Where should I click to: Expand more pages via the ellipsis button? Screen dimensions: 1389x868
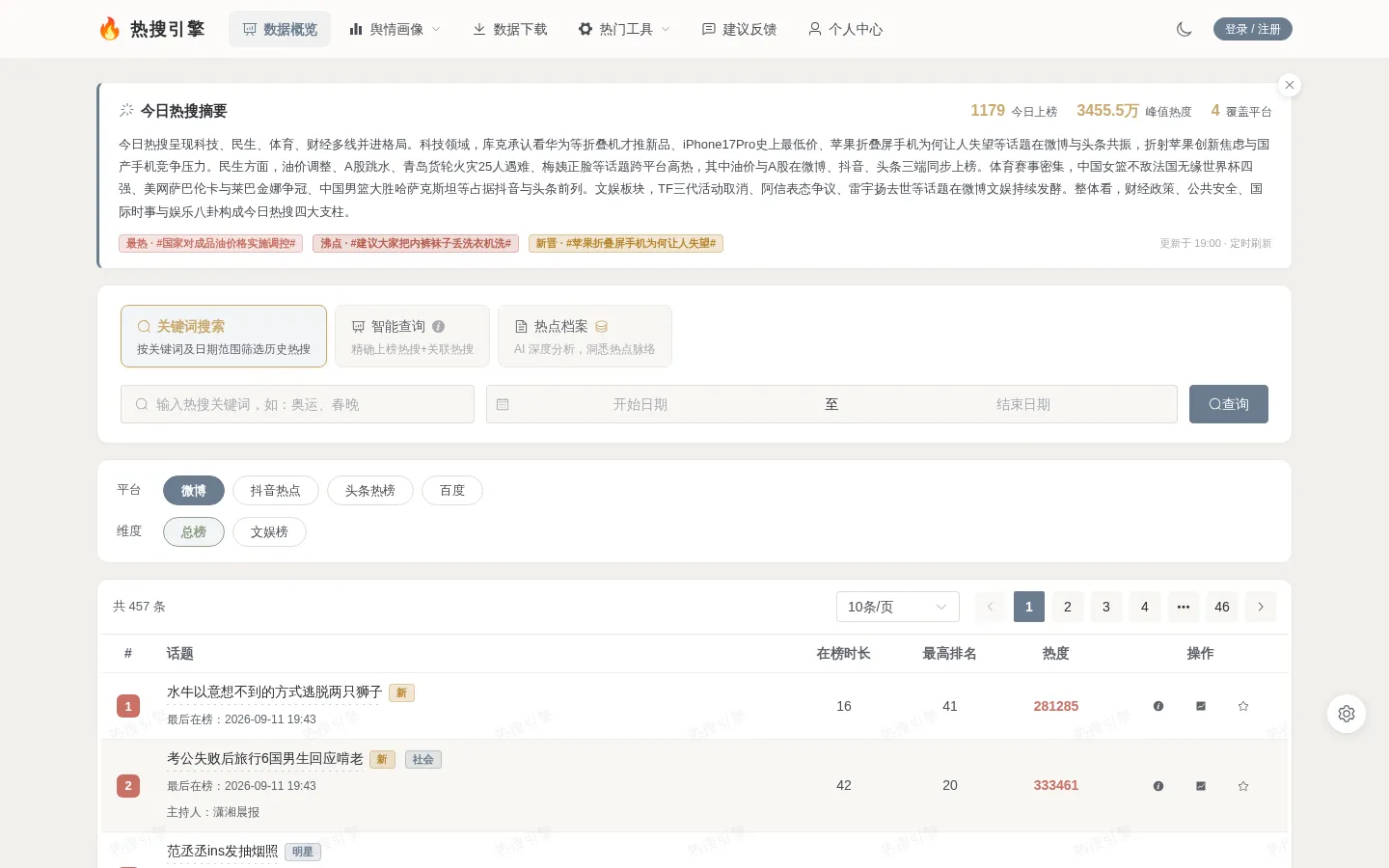pos(1184,607)
